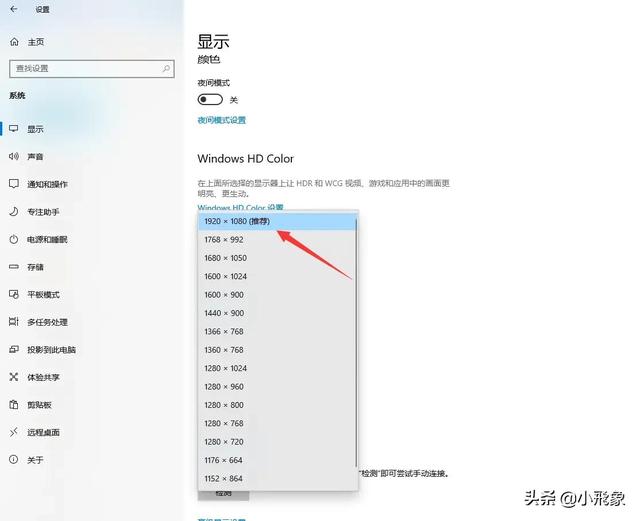Screen dimensions: 640x521
Task: Click the 平板模式 tablet icon
Action: [x=14, y=294]
